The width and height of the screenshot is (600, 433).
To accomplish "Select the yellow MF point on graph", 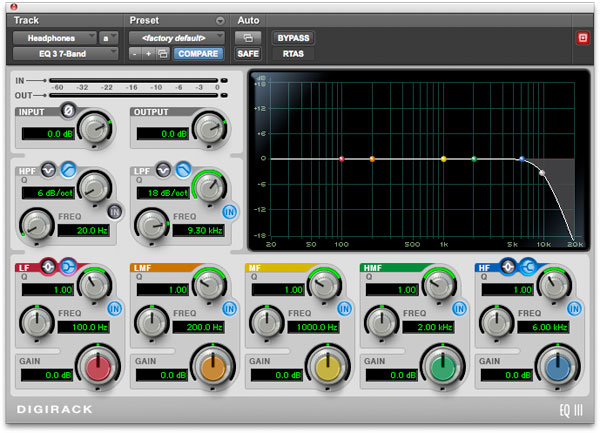I will point(443,159).
